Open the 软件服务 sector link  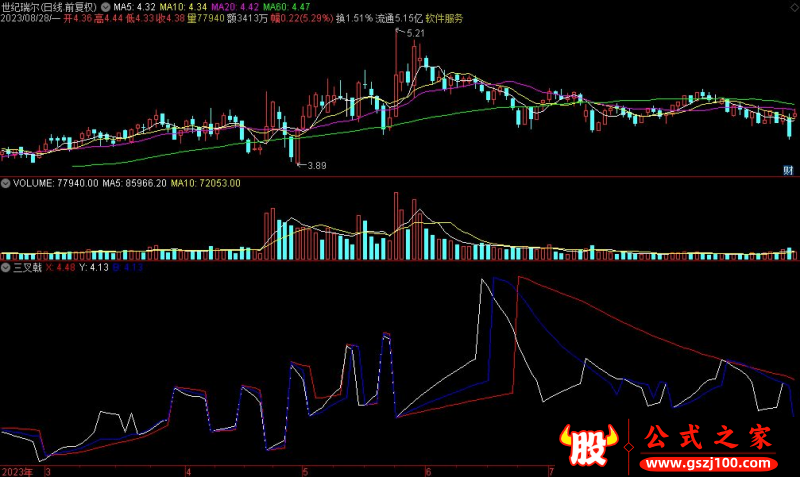[x=444, y=19]
